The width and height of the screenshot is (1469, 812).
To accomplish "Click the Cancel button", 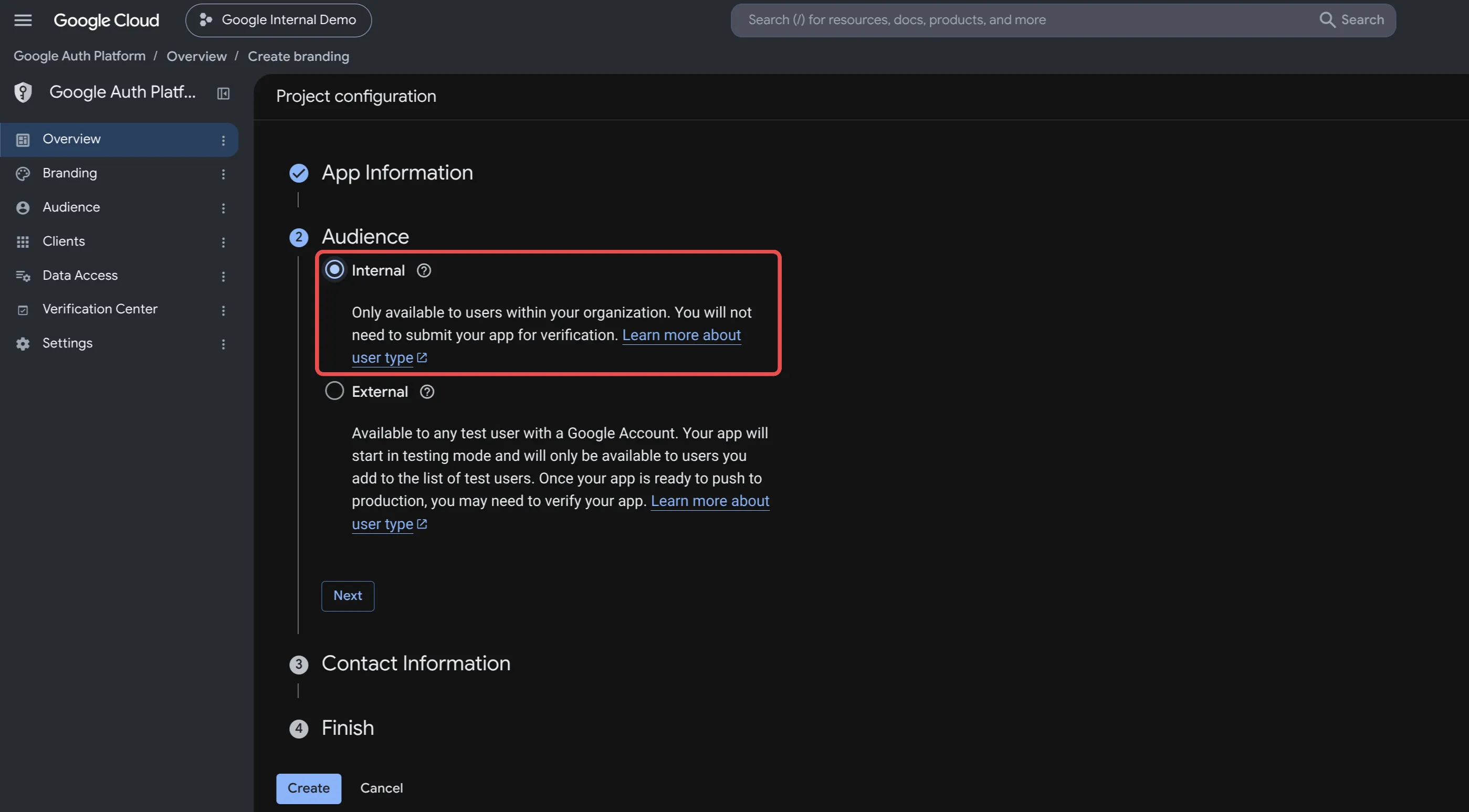I will pyautogui.click(x=382, y=788).
